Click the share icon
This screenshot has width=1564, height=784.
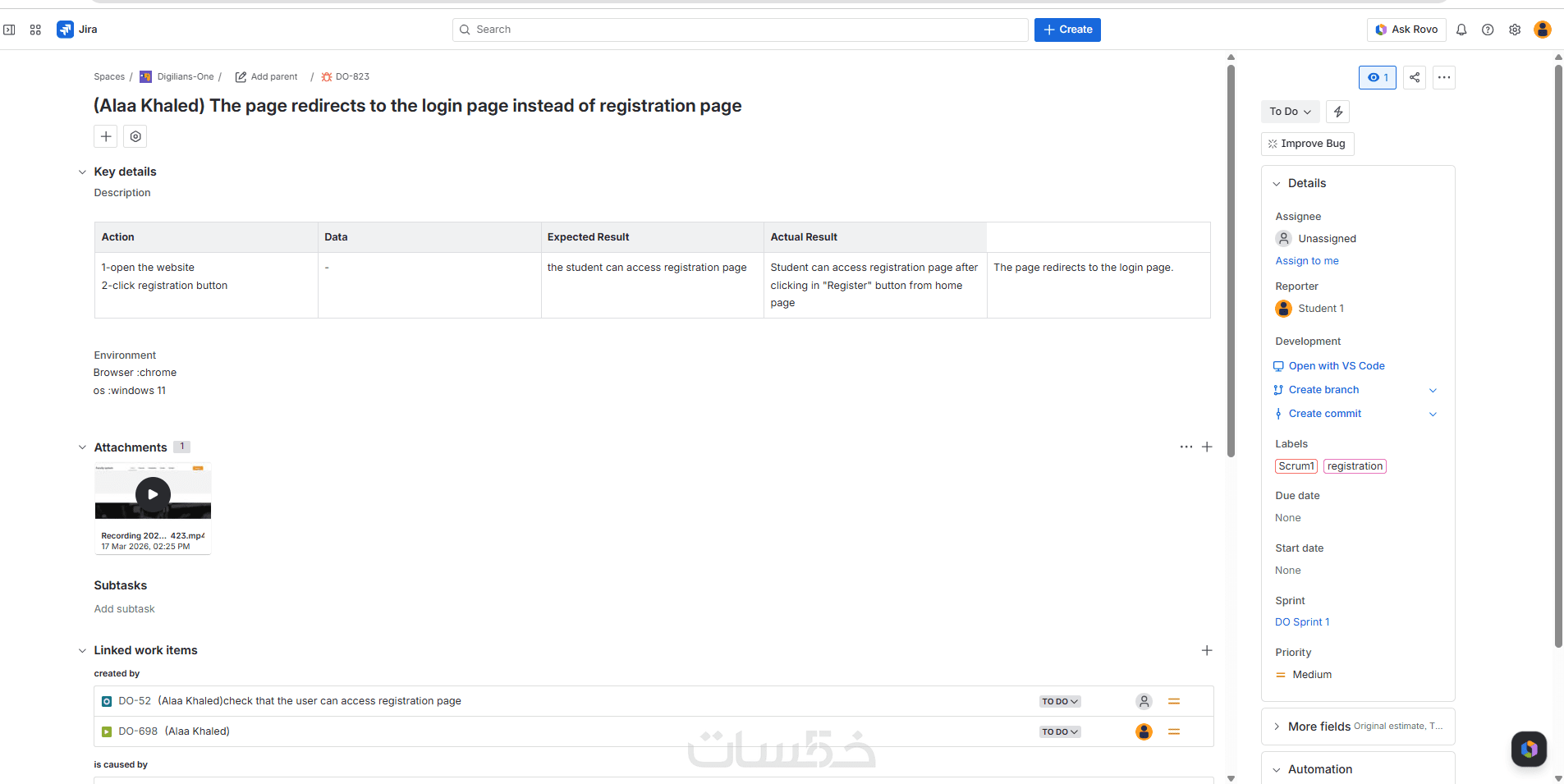click(1415, 78)
